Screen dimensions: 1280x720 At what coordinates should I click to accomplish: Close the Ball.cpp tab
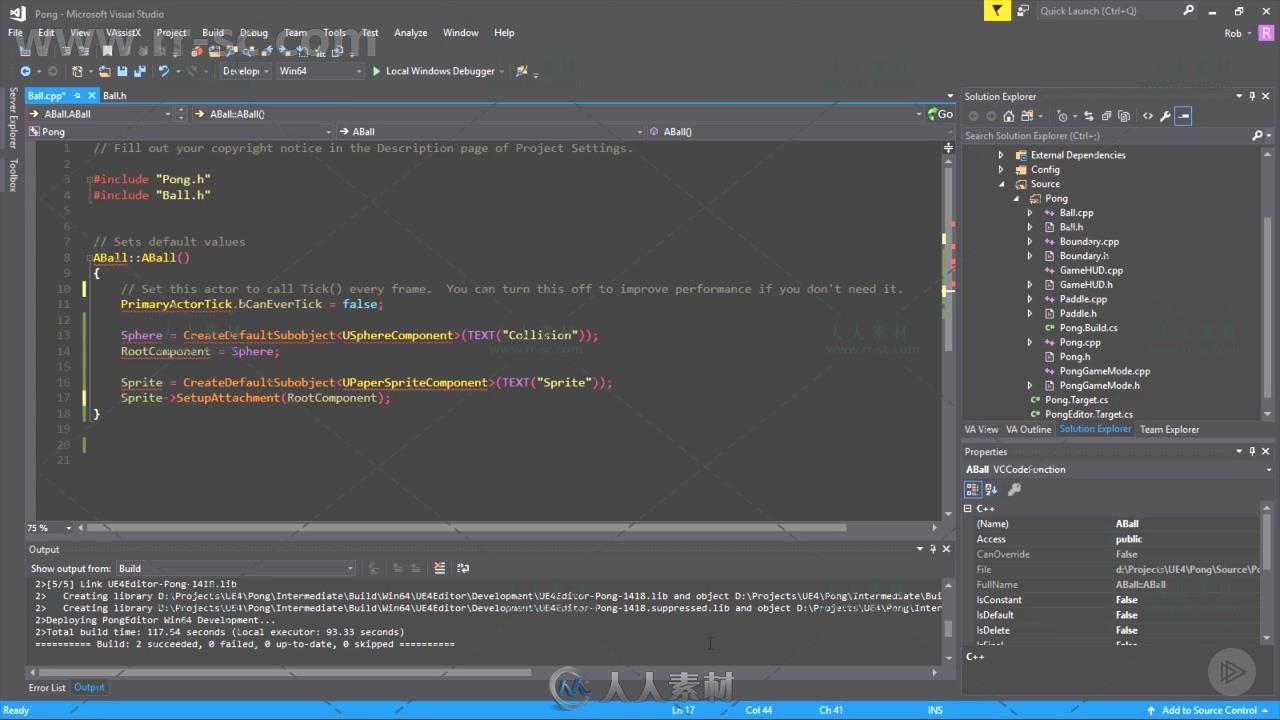tap(90, 96)
